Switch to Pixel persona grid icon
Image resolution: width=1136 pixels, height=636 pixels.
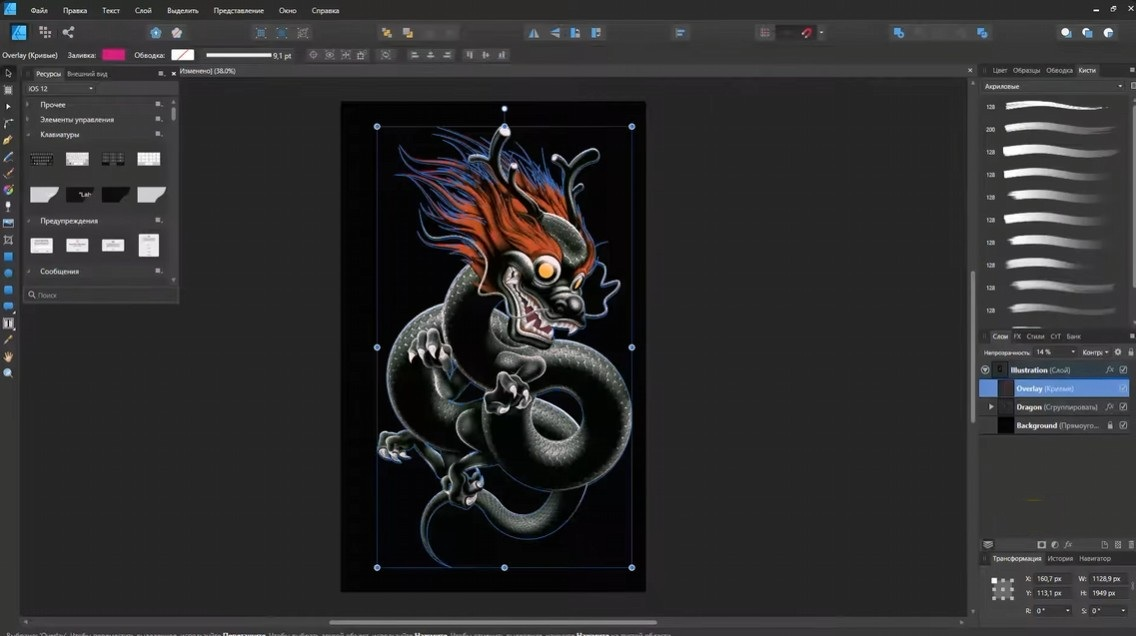pos(45,33)
